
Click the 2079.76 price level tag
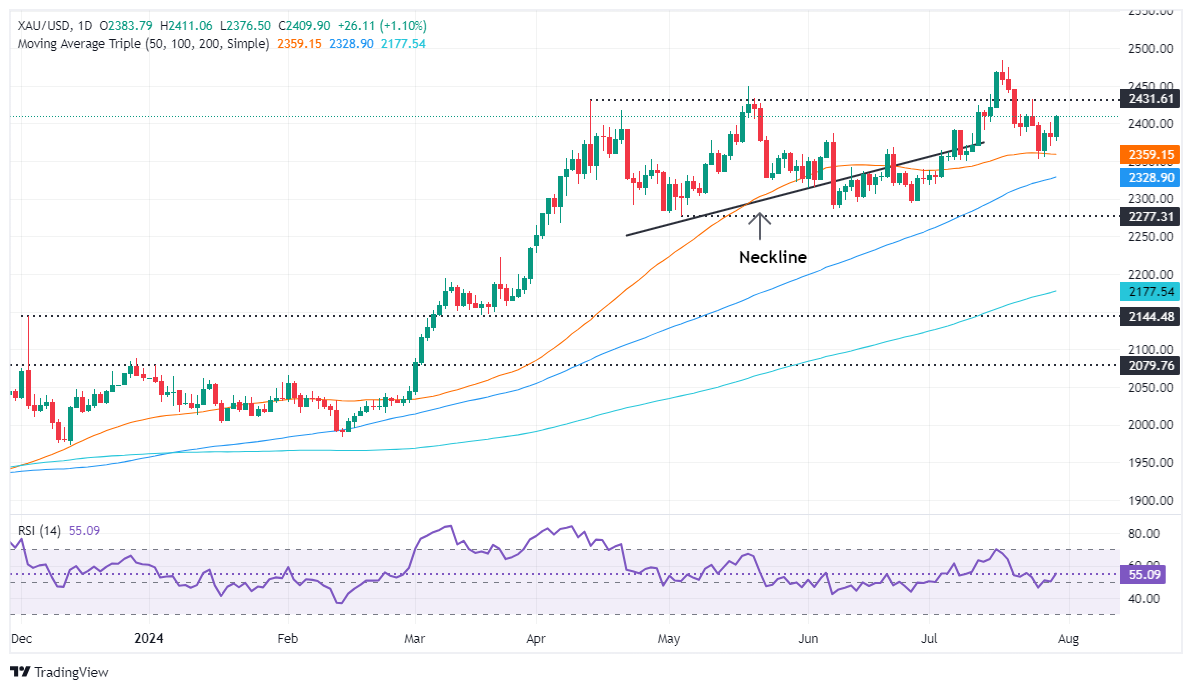coord(1151,366)
